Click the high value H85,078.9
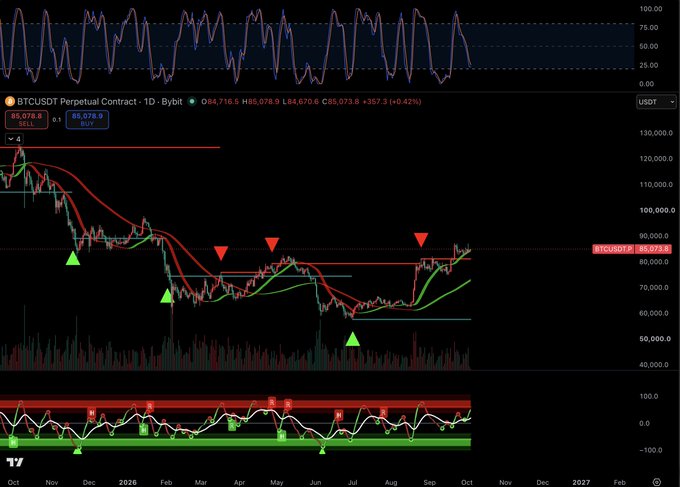The height and width of the screenshot is (487, 680). 261,101
